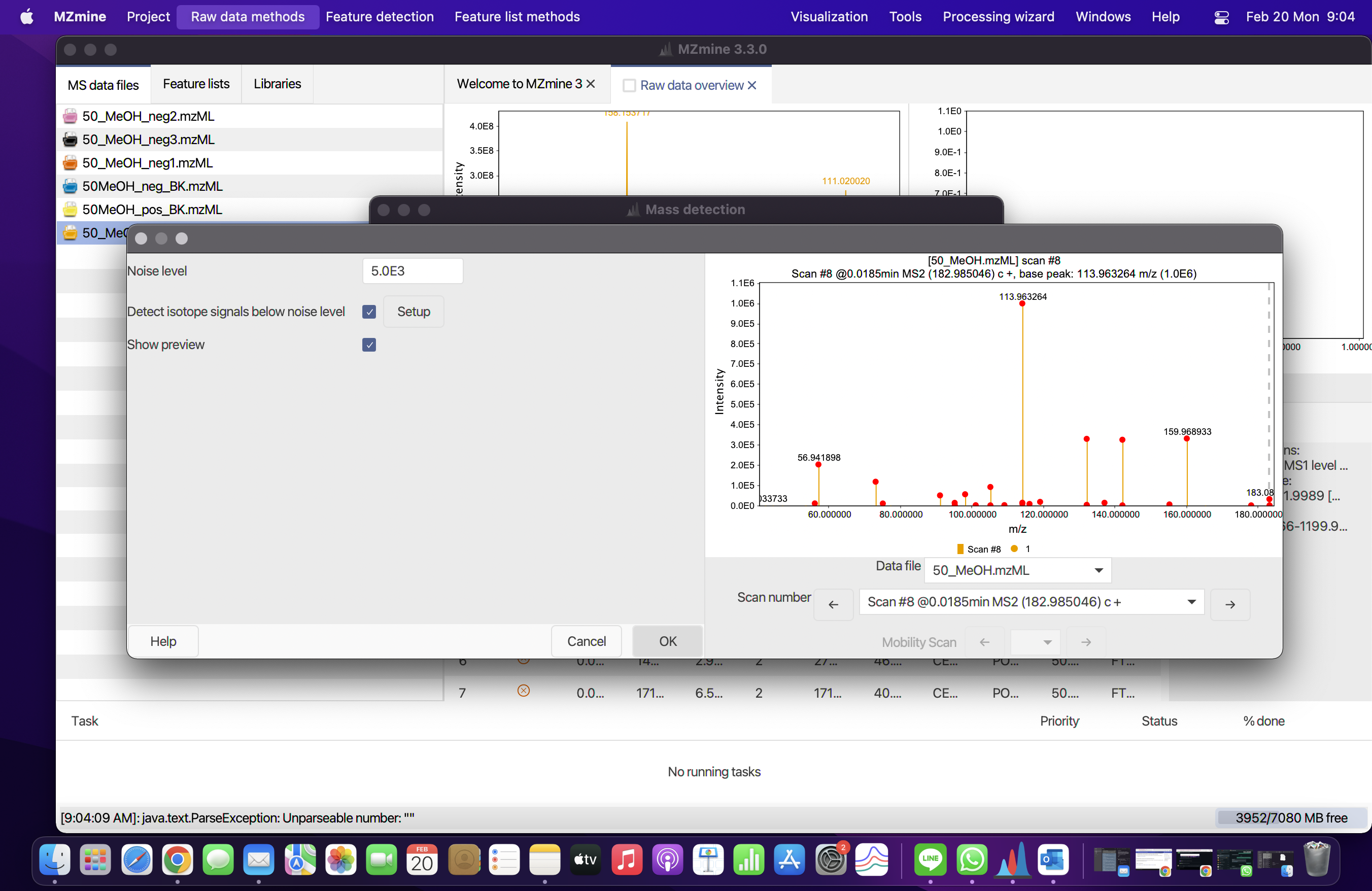Image resolution: width=1372 pixels, height=891 pixels.
Task: Go to the previous scan with left arrow
Action: point(833,604)
